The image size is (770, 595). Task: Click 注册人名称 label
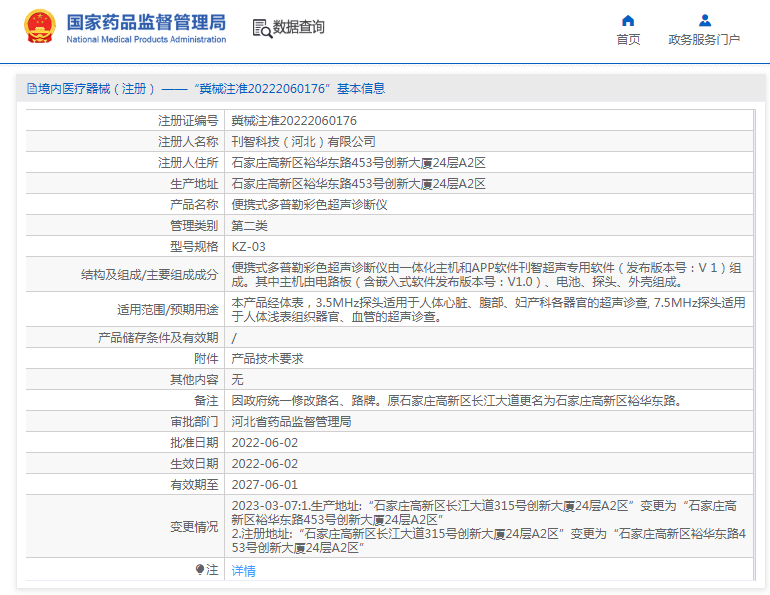188,142
